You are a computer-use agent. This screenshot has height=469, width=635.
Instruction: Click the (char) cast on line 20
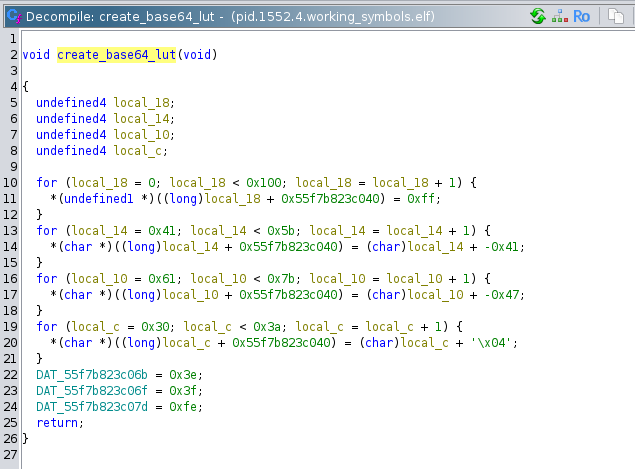tap(379, 343)
